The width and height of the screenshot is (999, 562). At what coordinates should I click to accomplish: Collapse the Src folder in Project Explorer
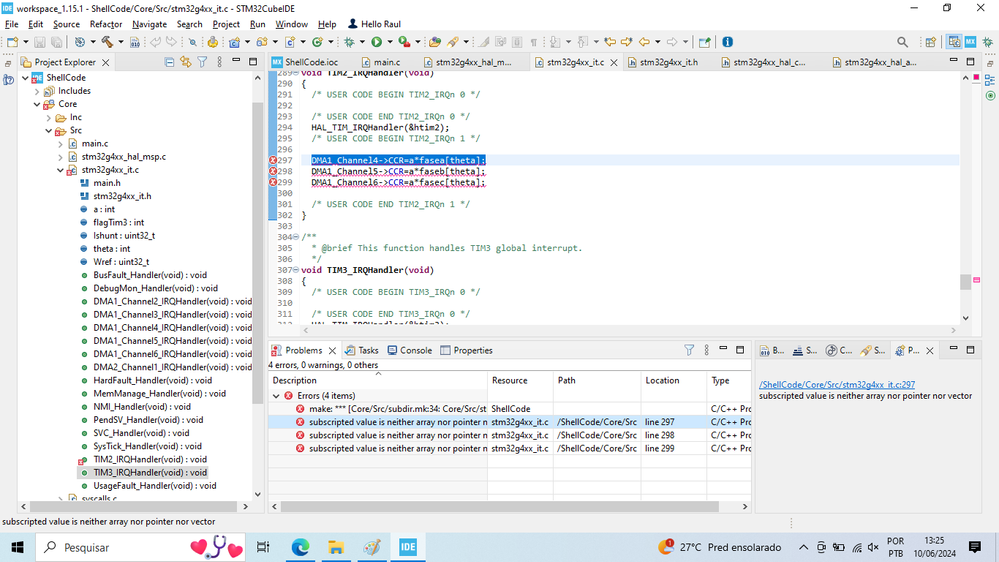(x=48, y=131)
